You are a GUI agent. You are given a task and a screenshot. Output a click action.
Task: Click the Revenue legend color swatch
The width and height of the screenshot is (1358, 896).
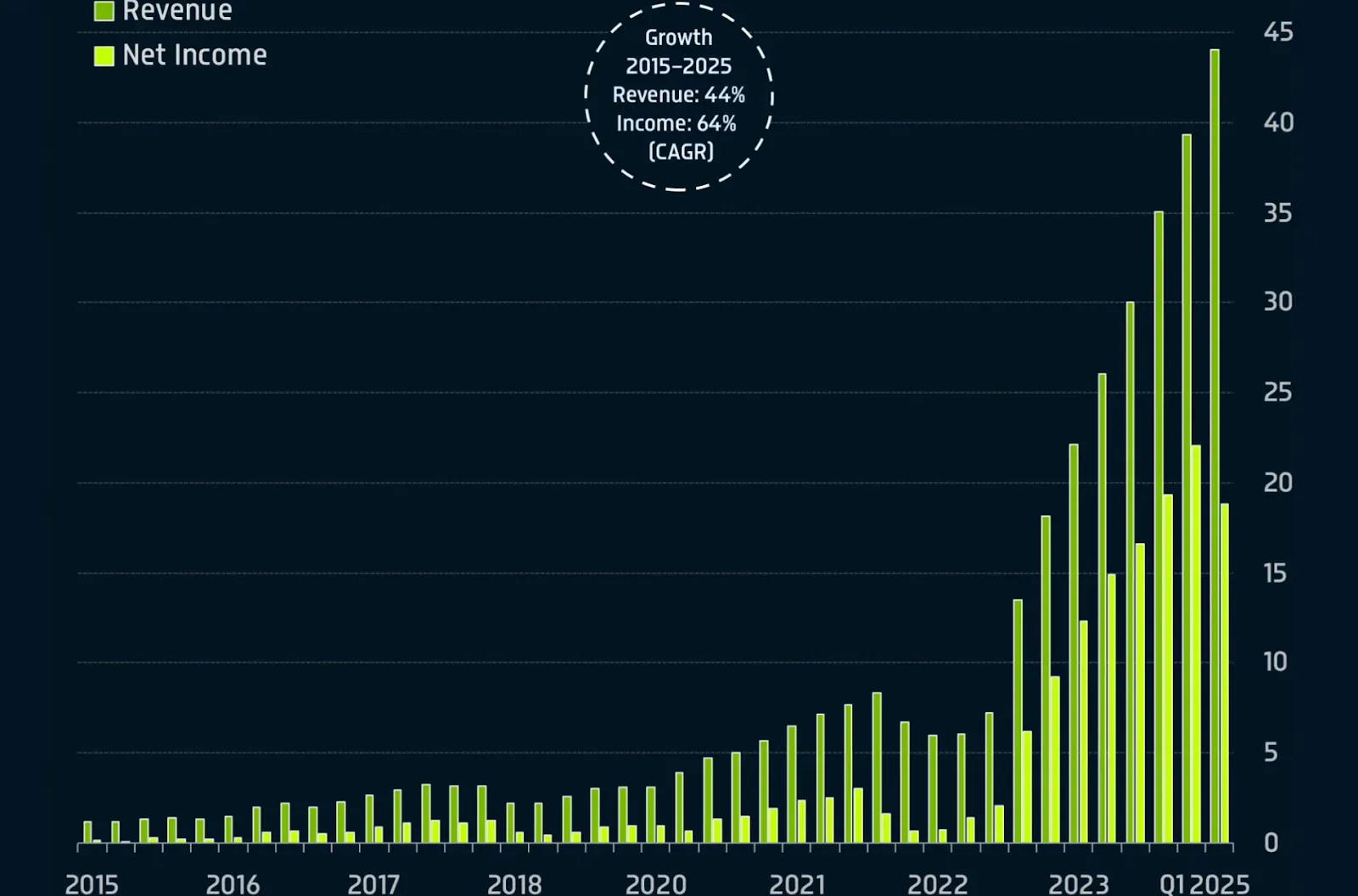coord(105,11)
